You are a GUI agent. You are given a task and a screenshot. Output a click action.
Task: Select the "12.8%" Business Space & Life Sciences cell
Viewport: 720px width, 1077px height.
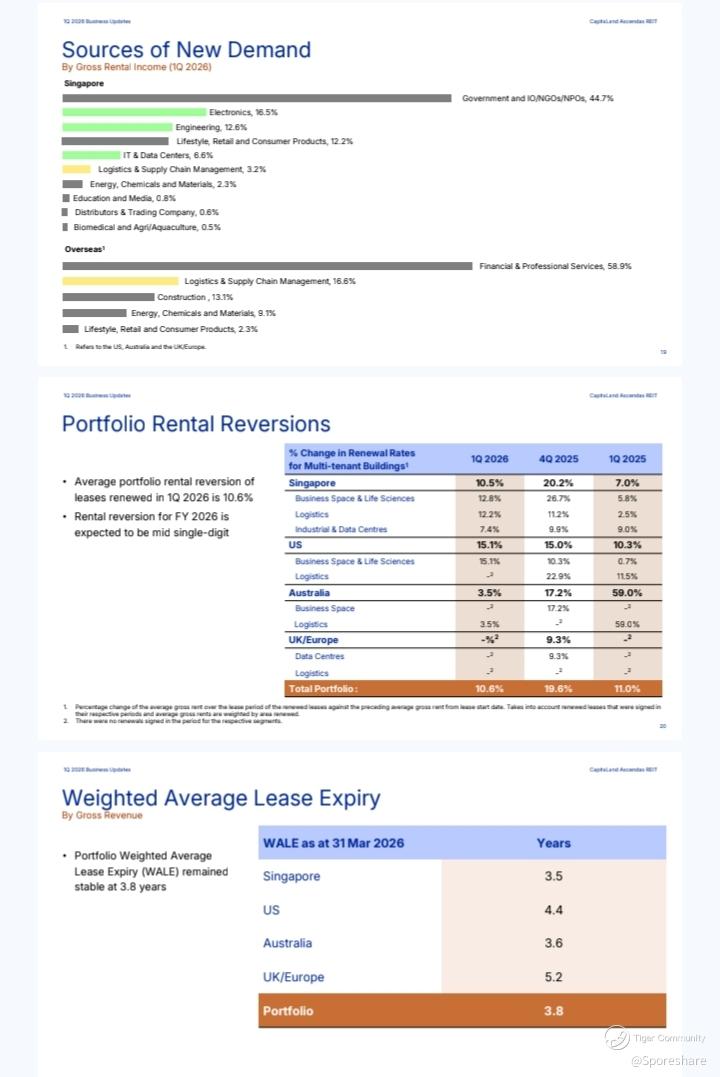coord(489,499)
